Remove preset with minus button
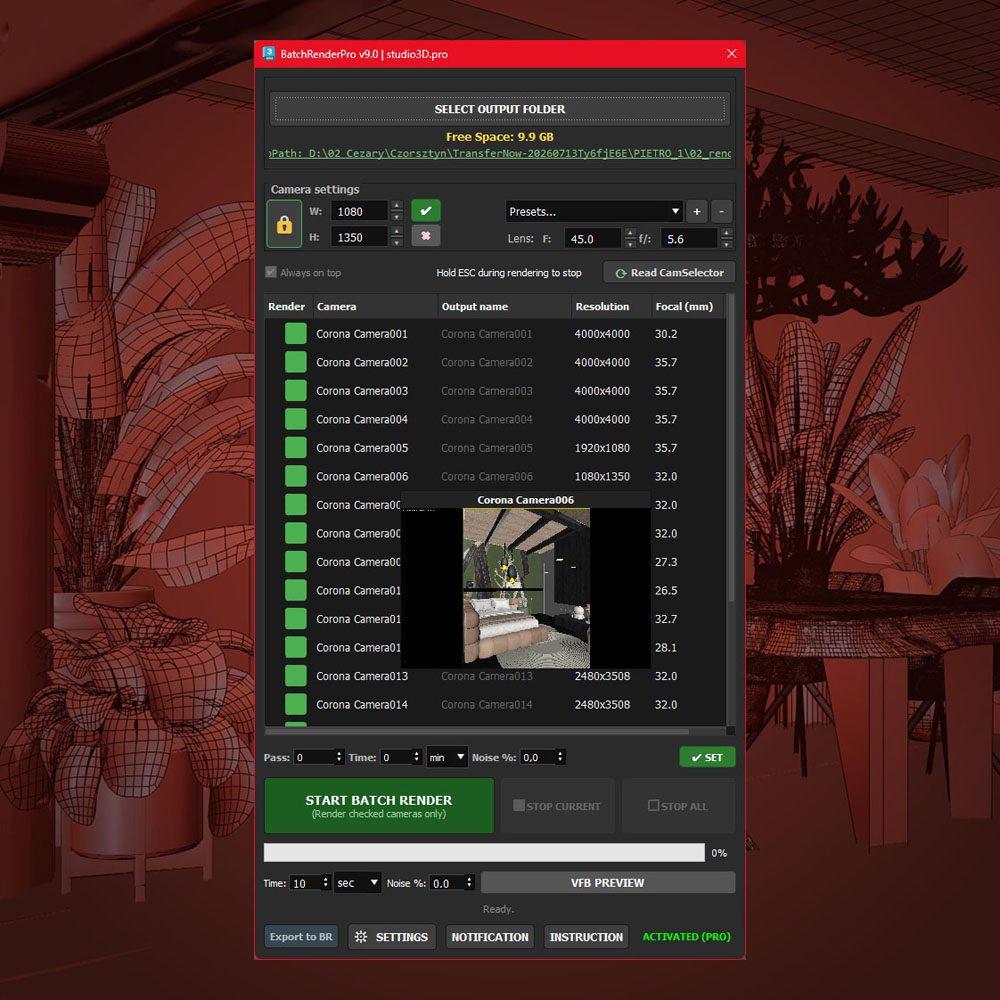 [721, 211]
